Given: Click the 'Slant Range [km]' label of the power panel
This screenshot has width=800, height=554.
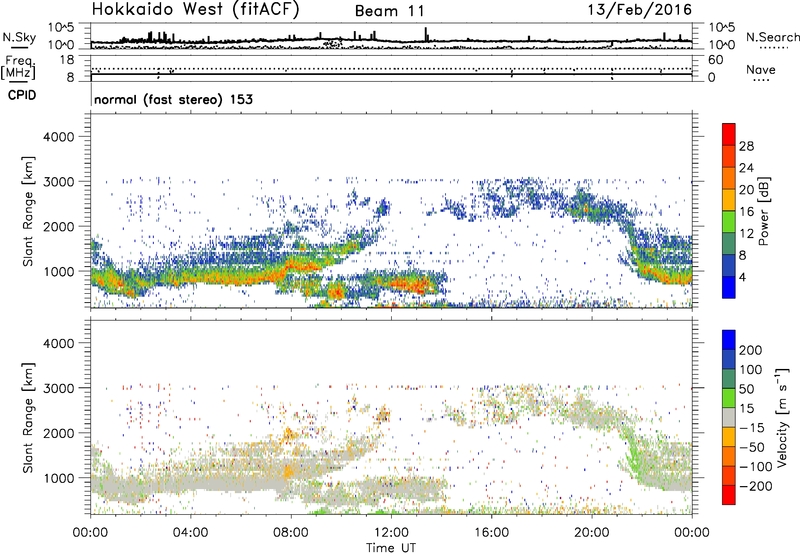Looking at the screenshot, I should point(28,211).
